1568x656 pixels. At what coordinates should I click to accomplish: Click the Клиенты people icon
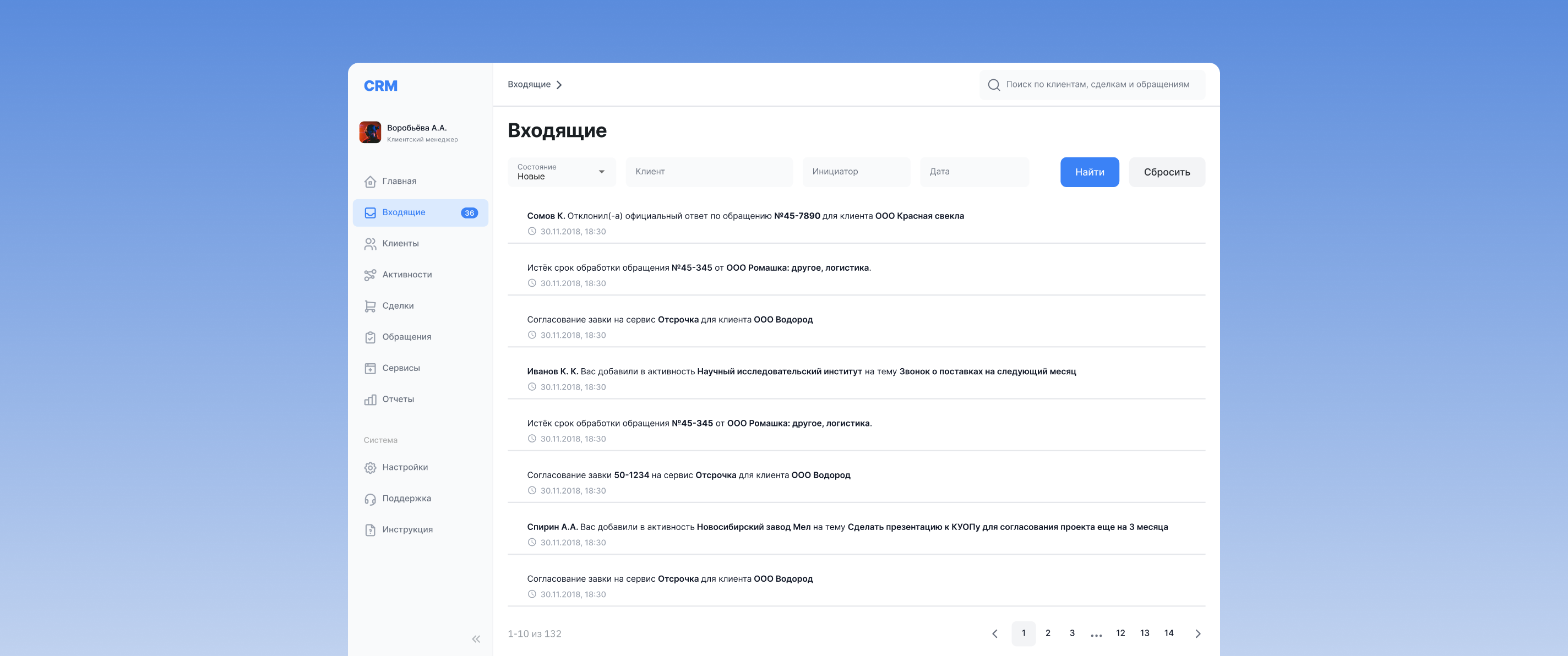click(x=370, y=243)
